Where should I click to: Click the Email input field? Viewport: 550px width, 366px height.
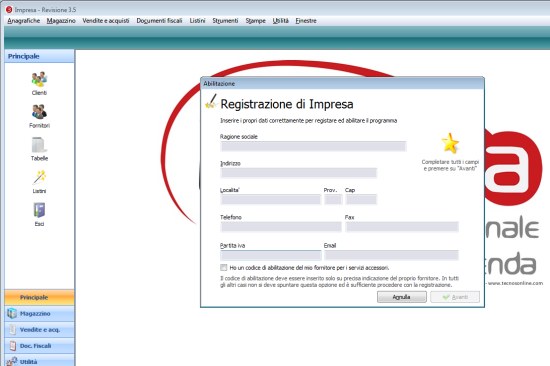click(x=391, y=255)
